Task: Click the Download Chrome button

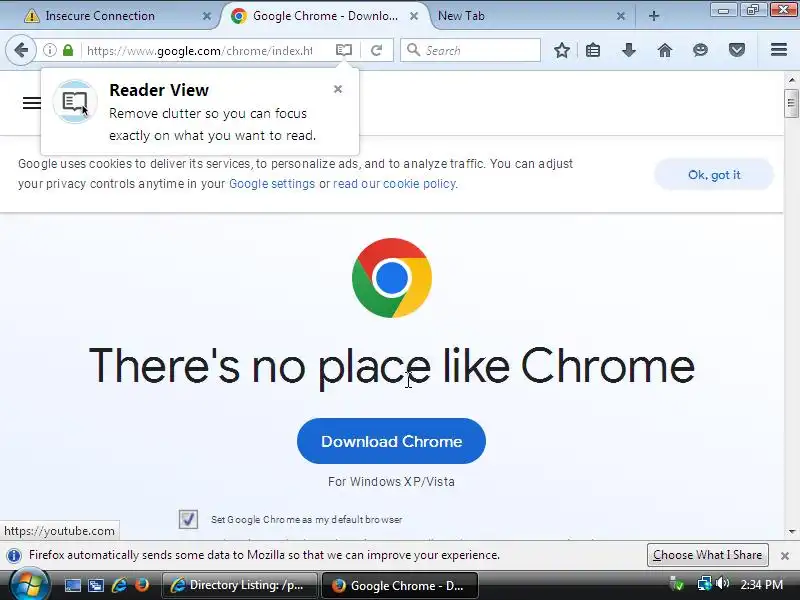Action: tap(391, 441)
